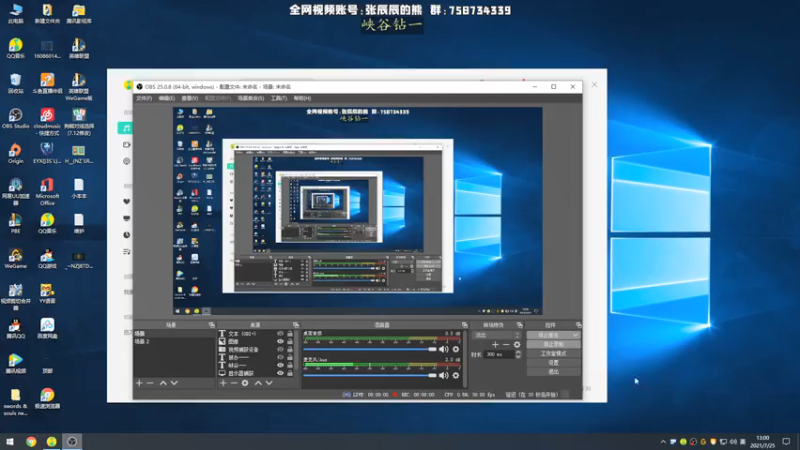This screenshot has width=800, height=450.
Task: Toggle visibility of the 显示器捕获 source
Action: pyautogui.click(x=280, y=373)
